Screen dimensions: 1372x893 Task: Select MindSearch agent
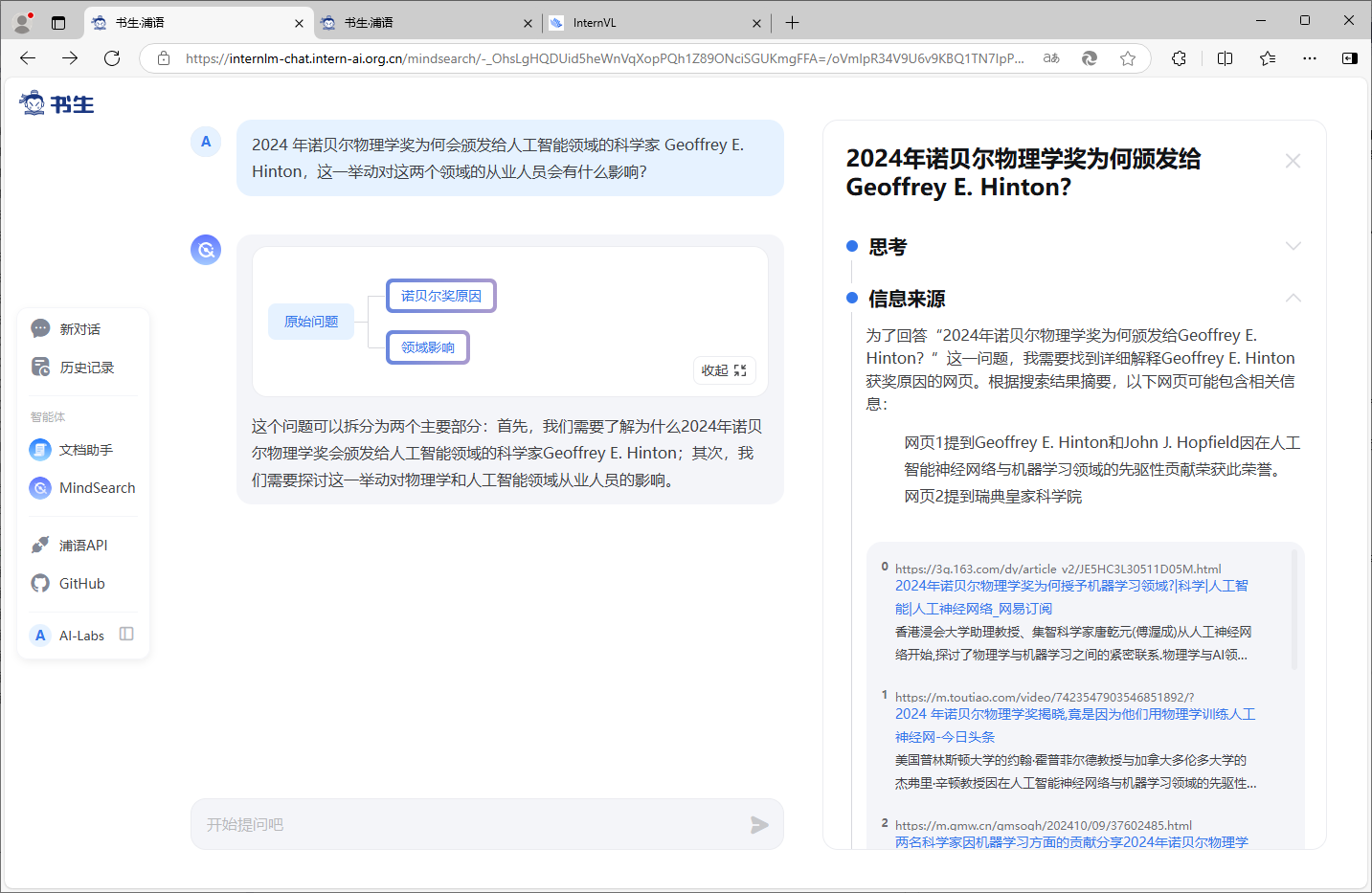[x=83, y=488]
